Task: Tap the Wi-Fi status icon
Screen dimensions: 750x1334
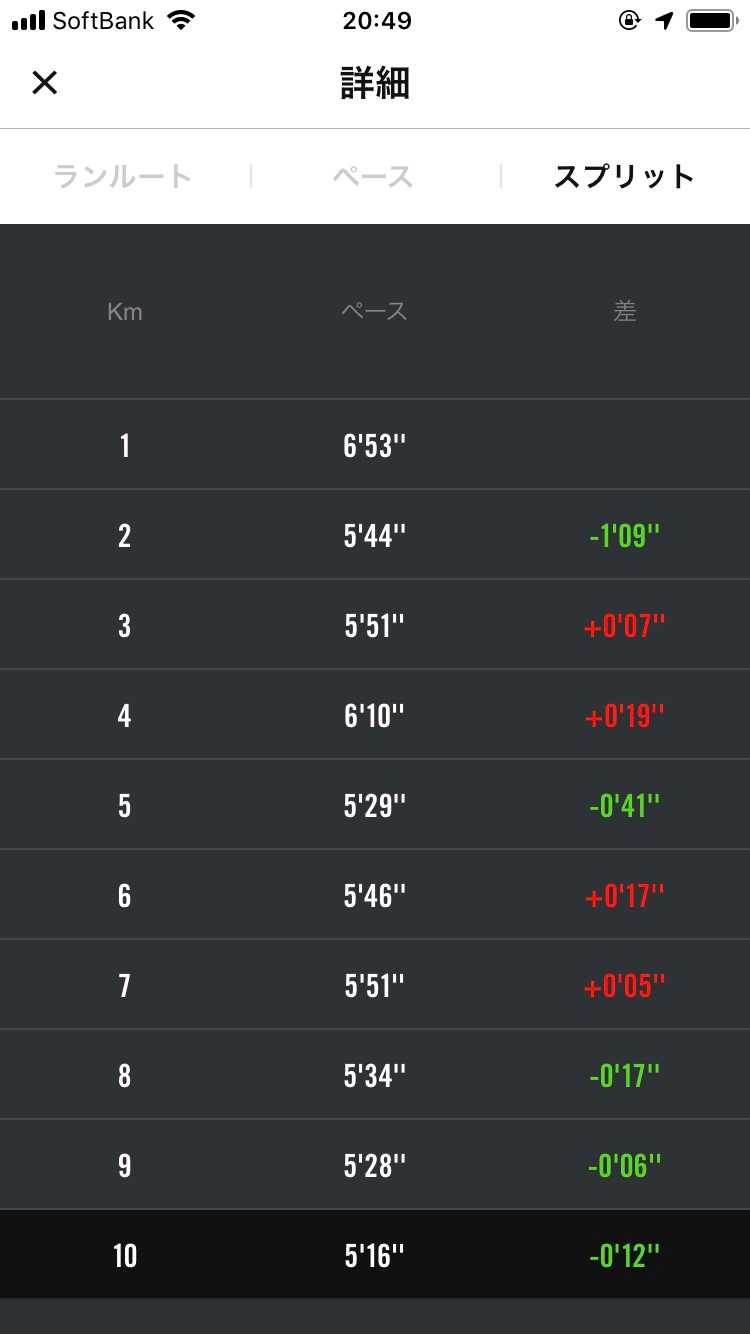Action: (181, 20)
